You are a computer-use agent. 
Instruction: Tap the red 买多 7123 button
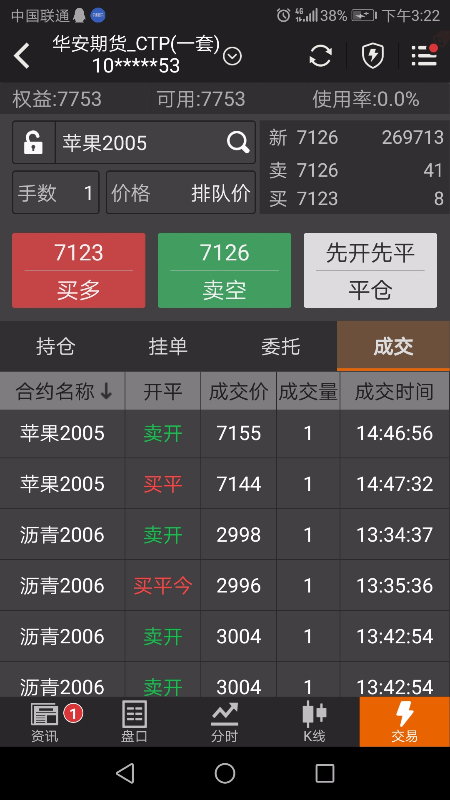79,270
